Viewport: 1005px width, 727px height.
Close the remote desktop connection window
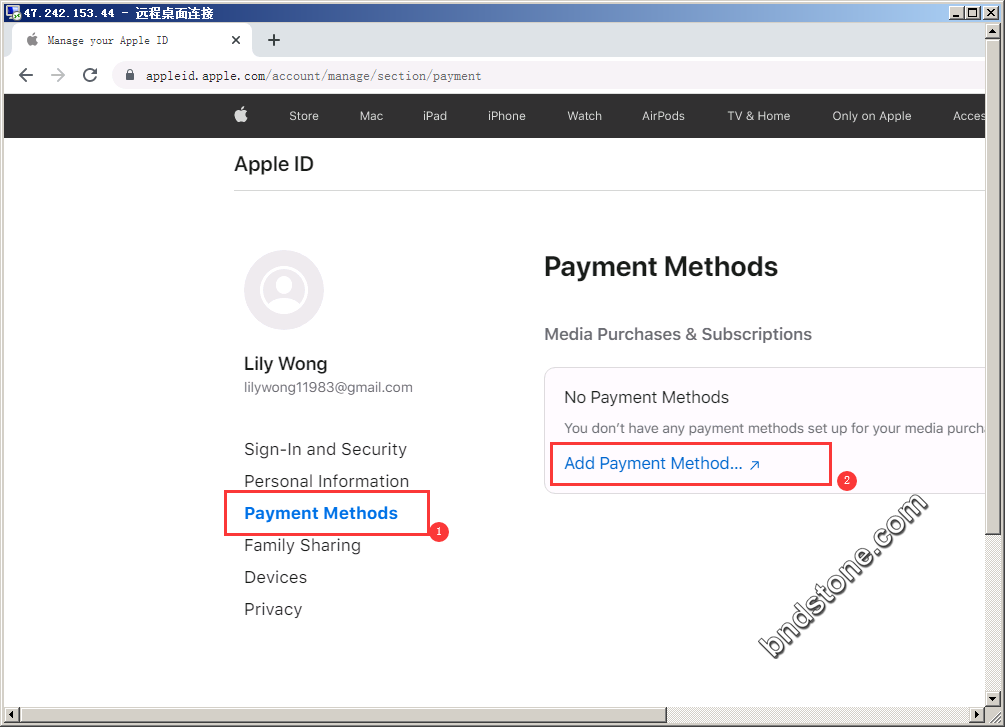990,12
